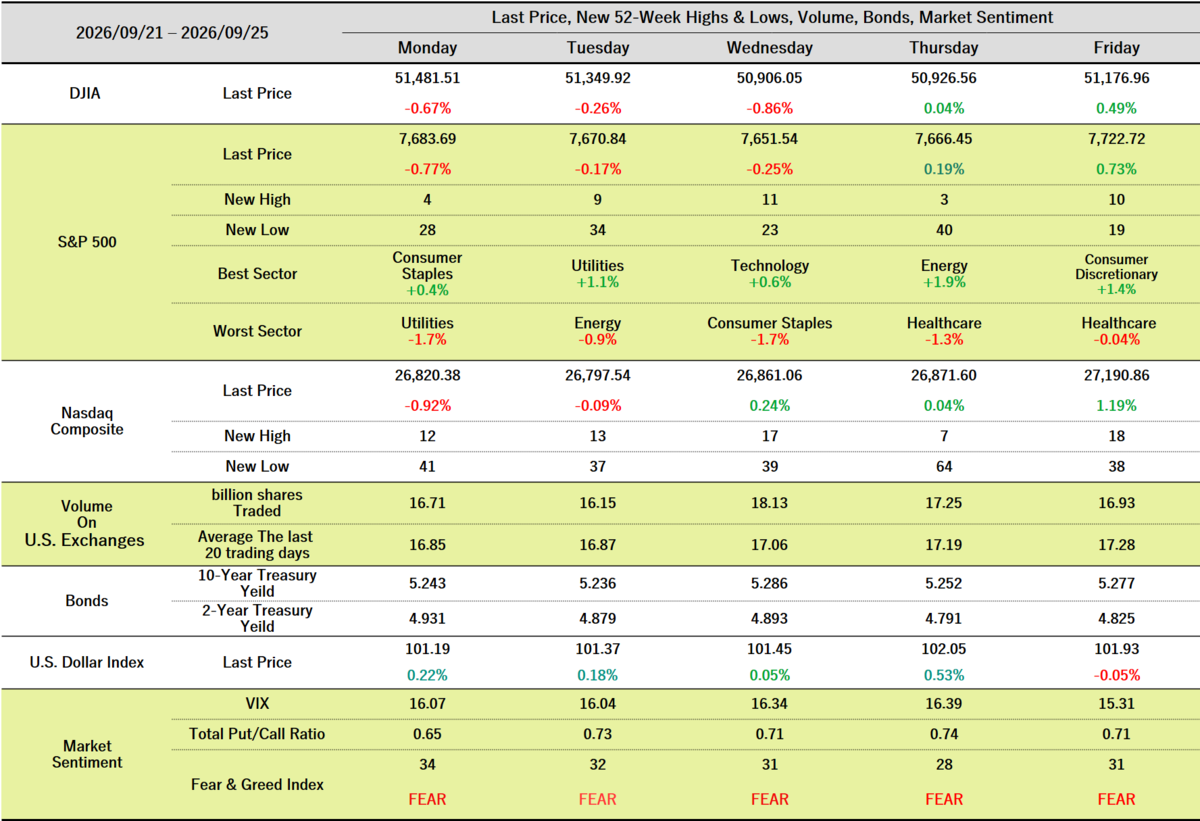Click the Worst Sector row label
The width and height of the screenshot is (1200, 821).
tap(258, 331)
